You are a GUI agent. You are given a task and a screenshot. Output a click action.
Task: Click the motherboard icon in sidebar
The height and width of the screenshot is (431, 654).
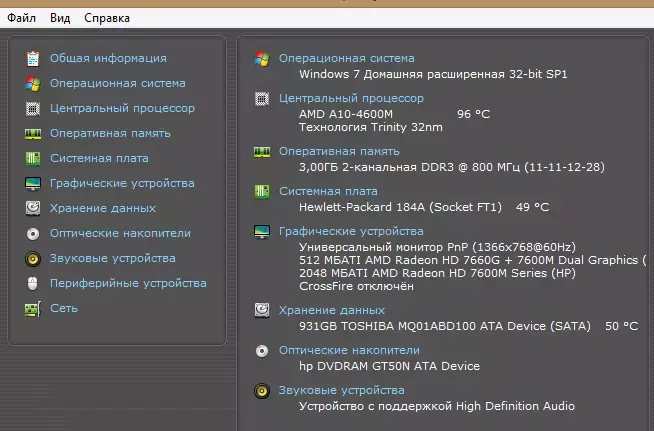click(x=33, y=159)
